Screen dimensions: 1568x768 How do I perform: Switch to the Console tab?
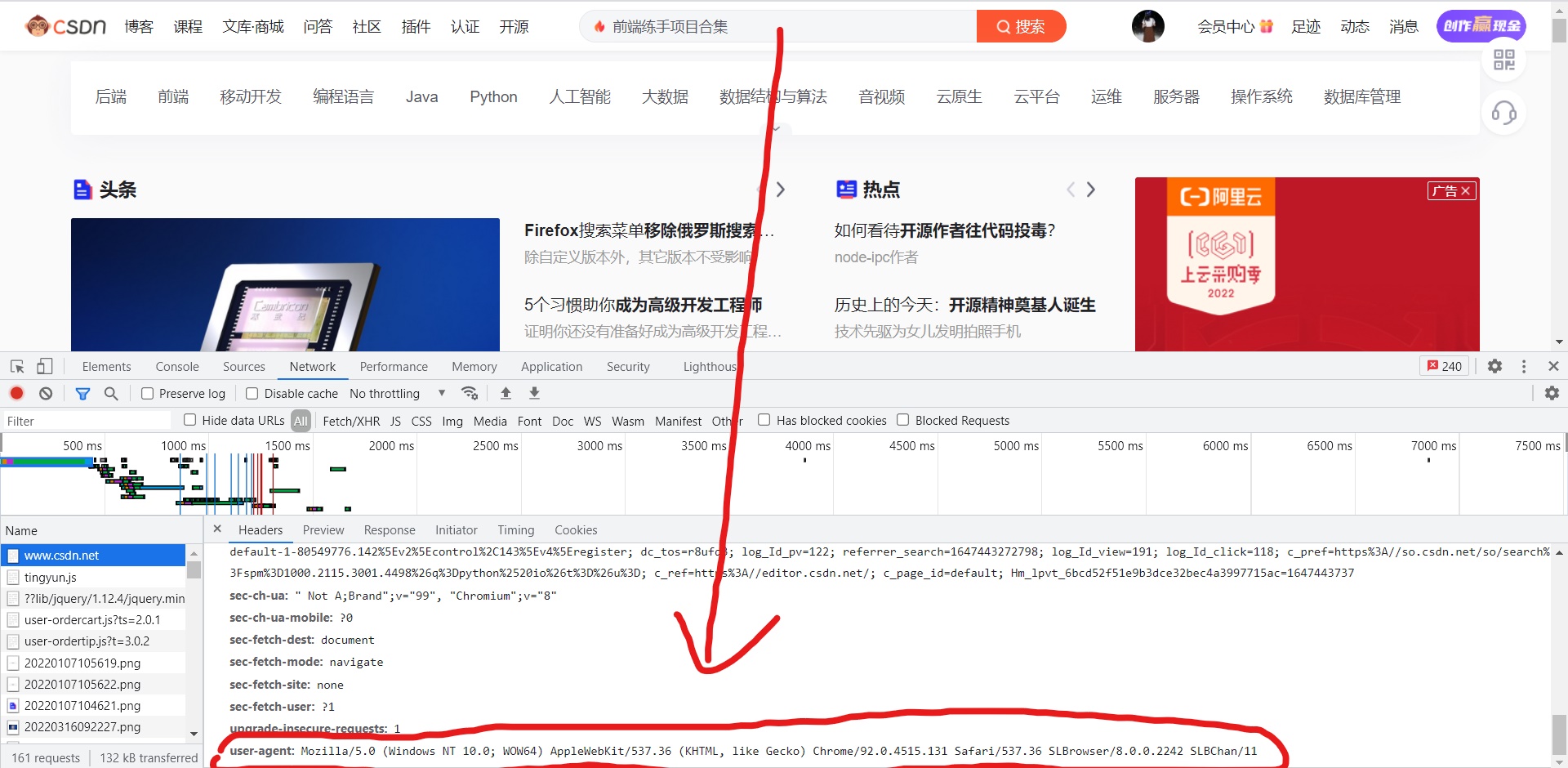[x=177, y=367]
